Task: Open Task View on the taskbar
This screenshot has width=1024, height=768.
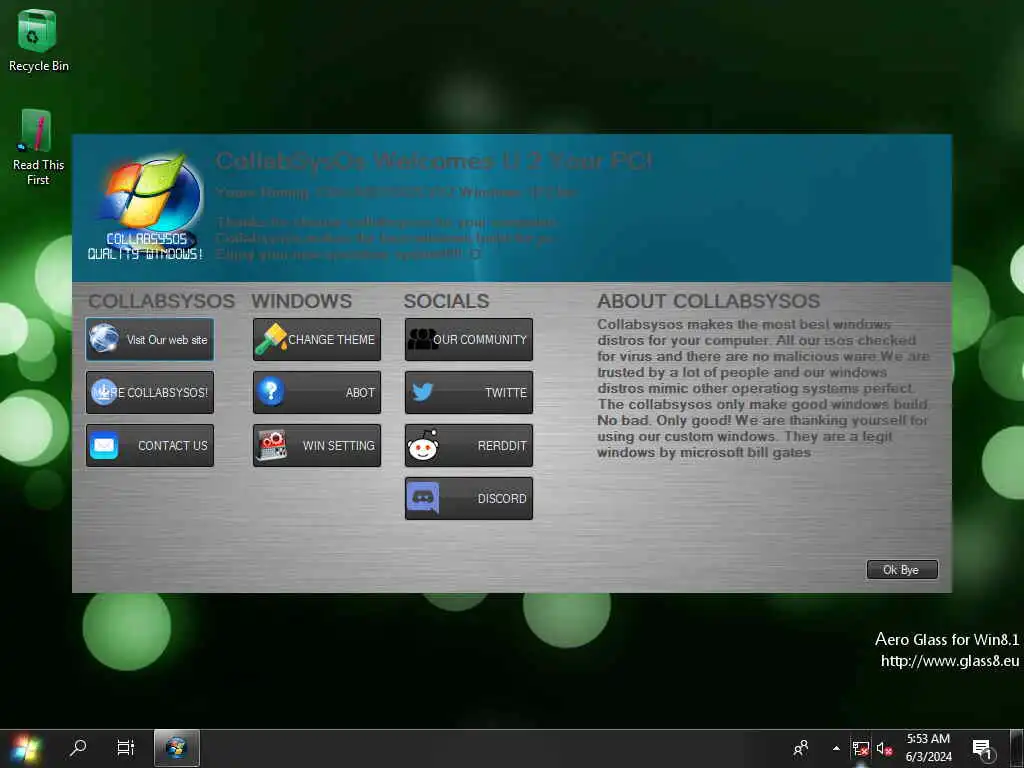Action: 125,748
